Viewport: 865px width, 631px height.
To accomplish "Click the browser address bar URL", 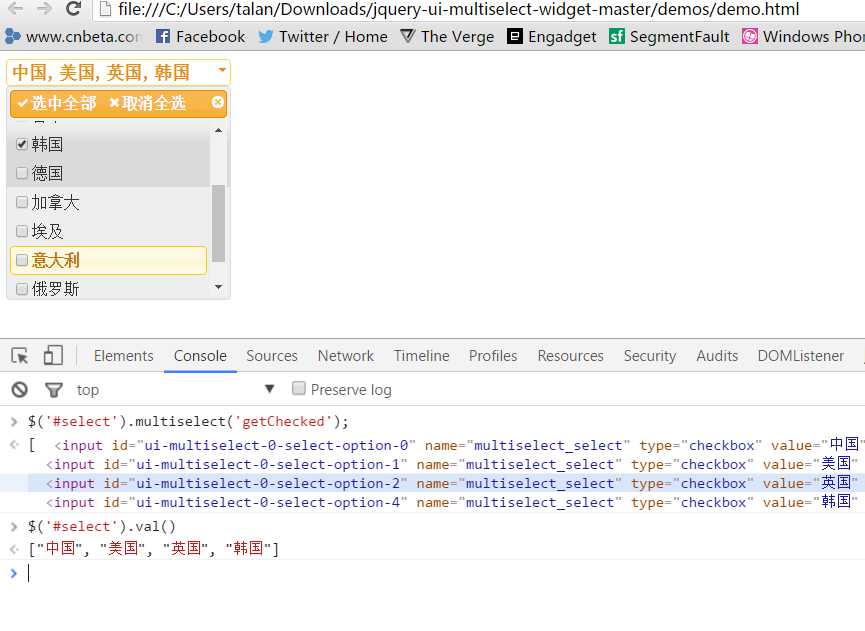I will click(x=458, y=9).
